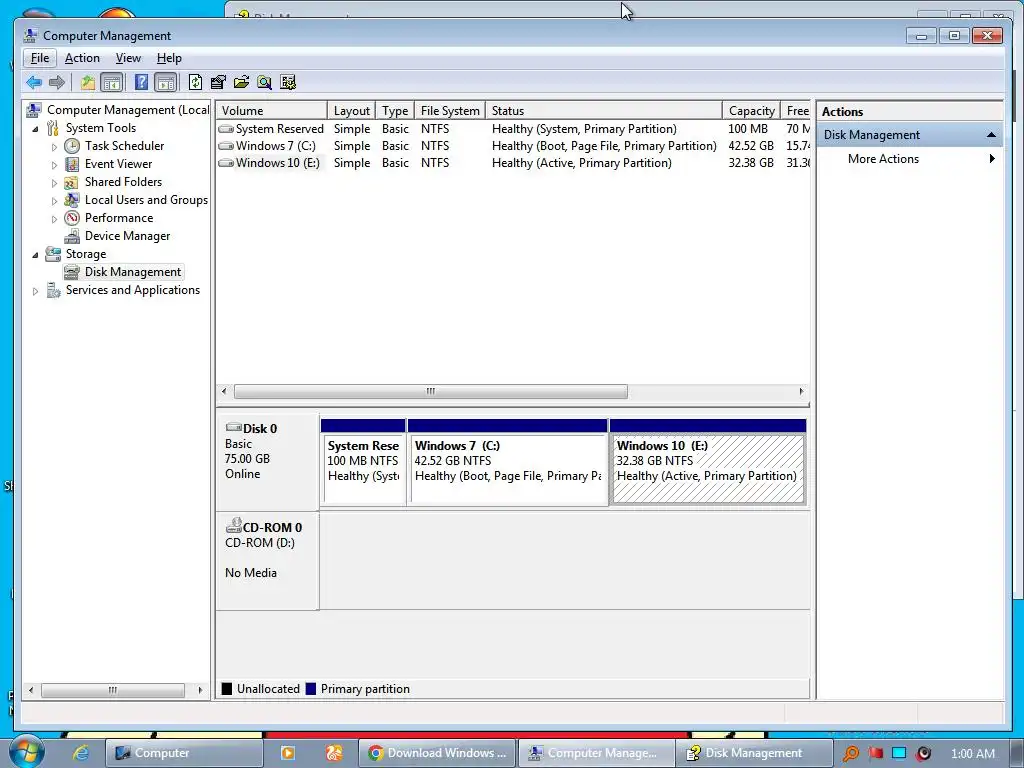Select the Windows 7 (C:) volume row
The width and height of the screenshot is (1024, 768).
(513, 146)
